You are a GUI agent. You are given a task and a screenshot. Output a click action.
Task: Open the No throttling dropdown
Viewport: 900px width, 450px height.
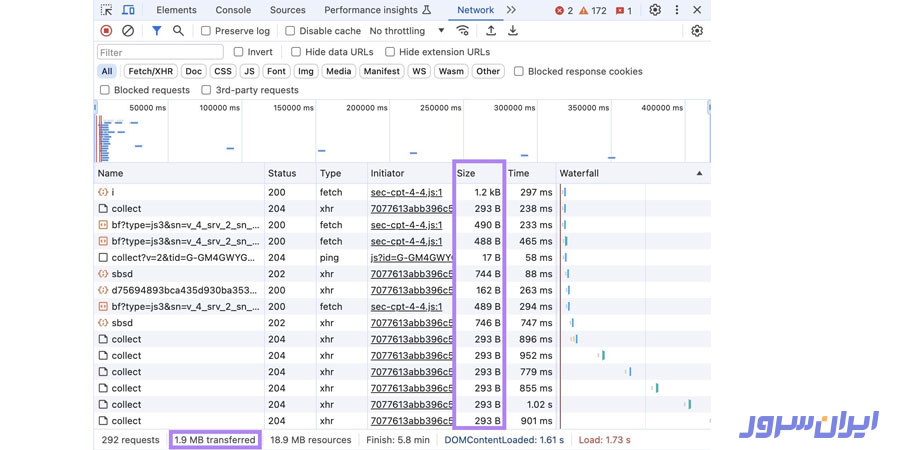click(x=406, y=31)
